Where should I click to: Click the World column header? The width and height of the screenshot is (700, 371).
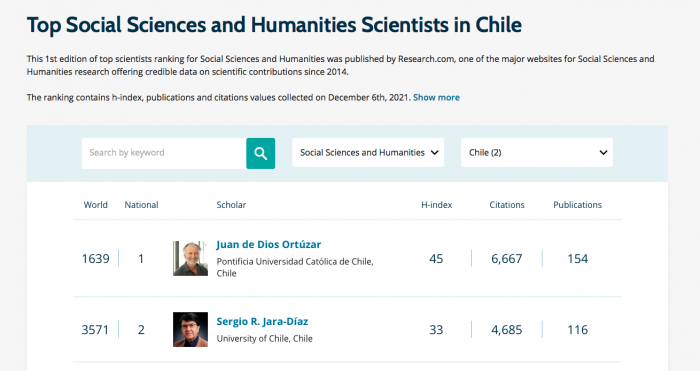point(96,205)
